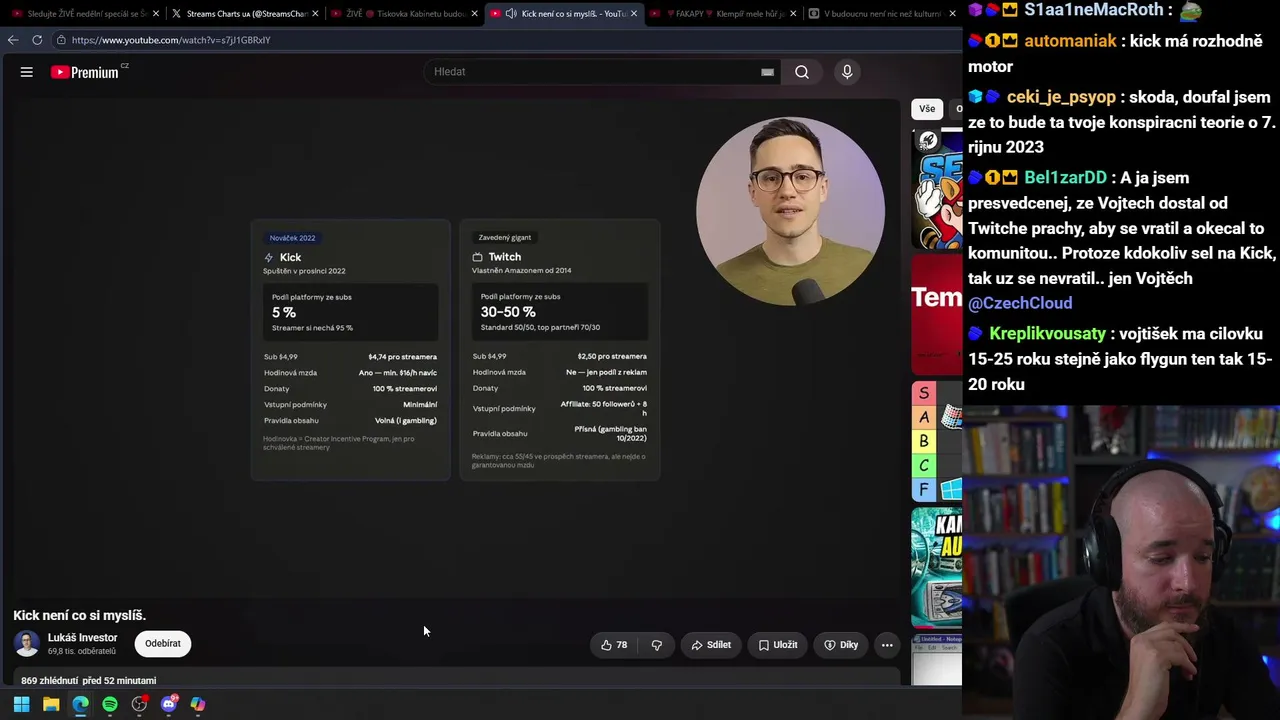Viewport: 1280px width, 720px height.
Task: Like the video with thumbs up
Action: [x=614, y=645]
